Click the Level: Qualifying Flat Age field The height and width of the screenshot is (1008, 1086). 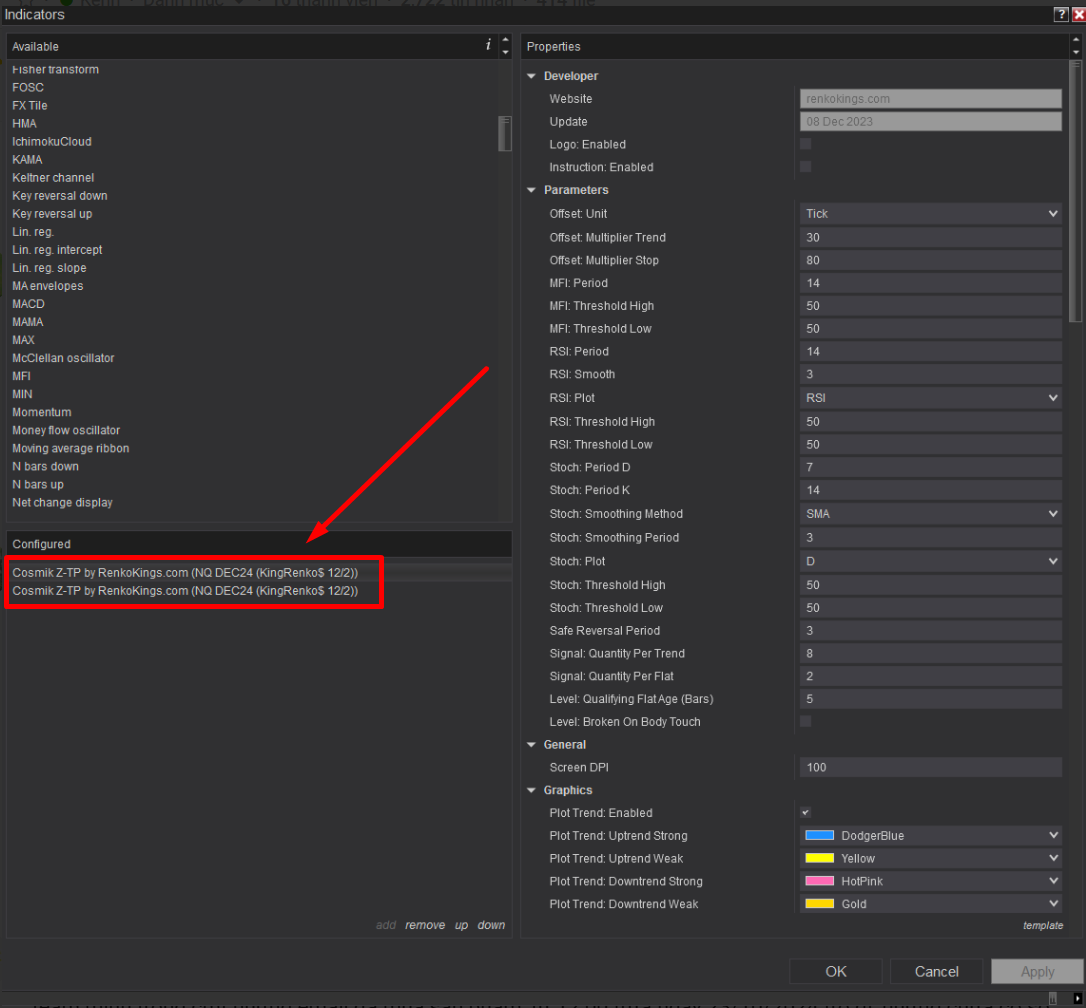pos(930,699)
